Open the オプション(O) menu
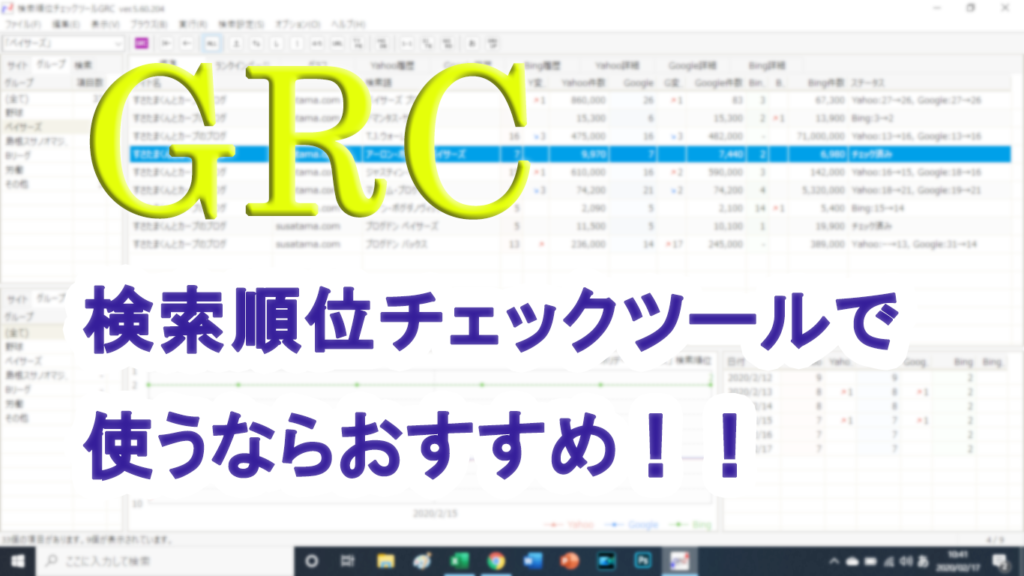 pos(298,24)
